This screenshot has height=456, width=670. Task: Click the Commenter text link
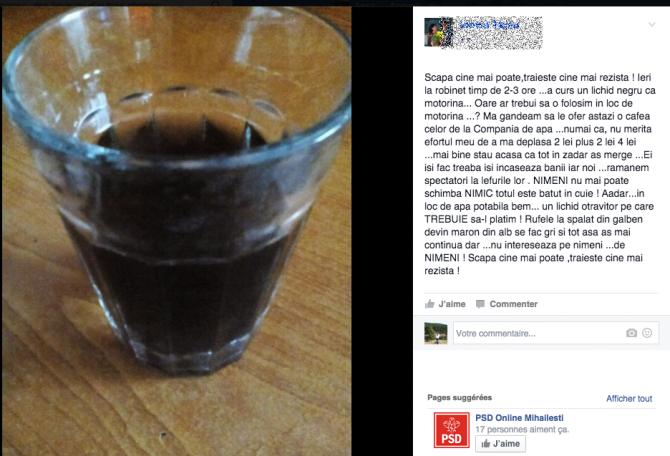click(513, 304)
